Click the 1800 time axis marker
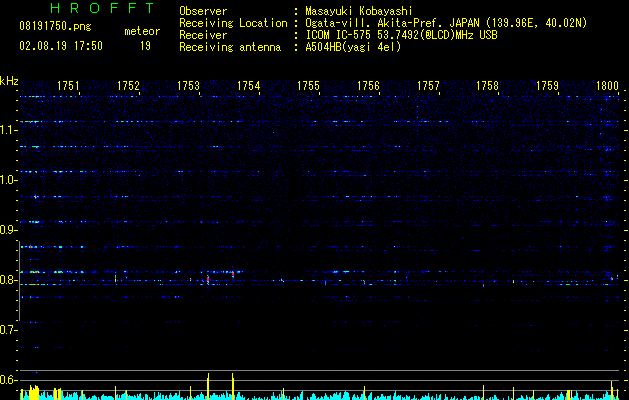 (x=607, y=85)
